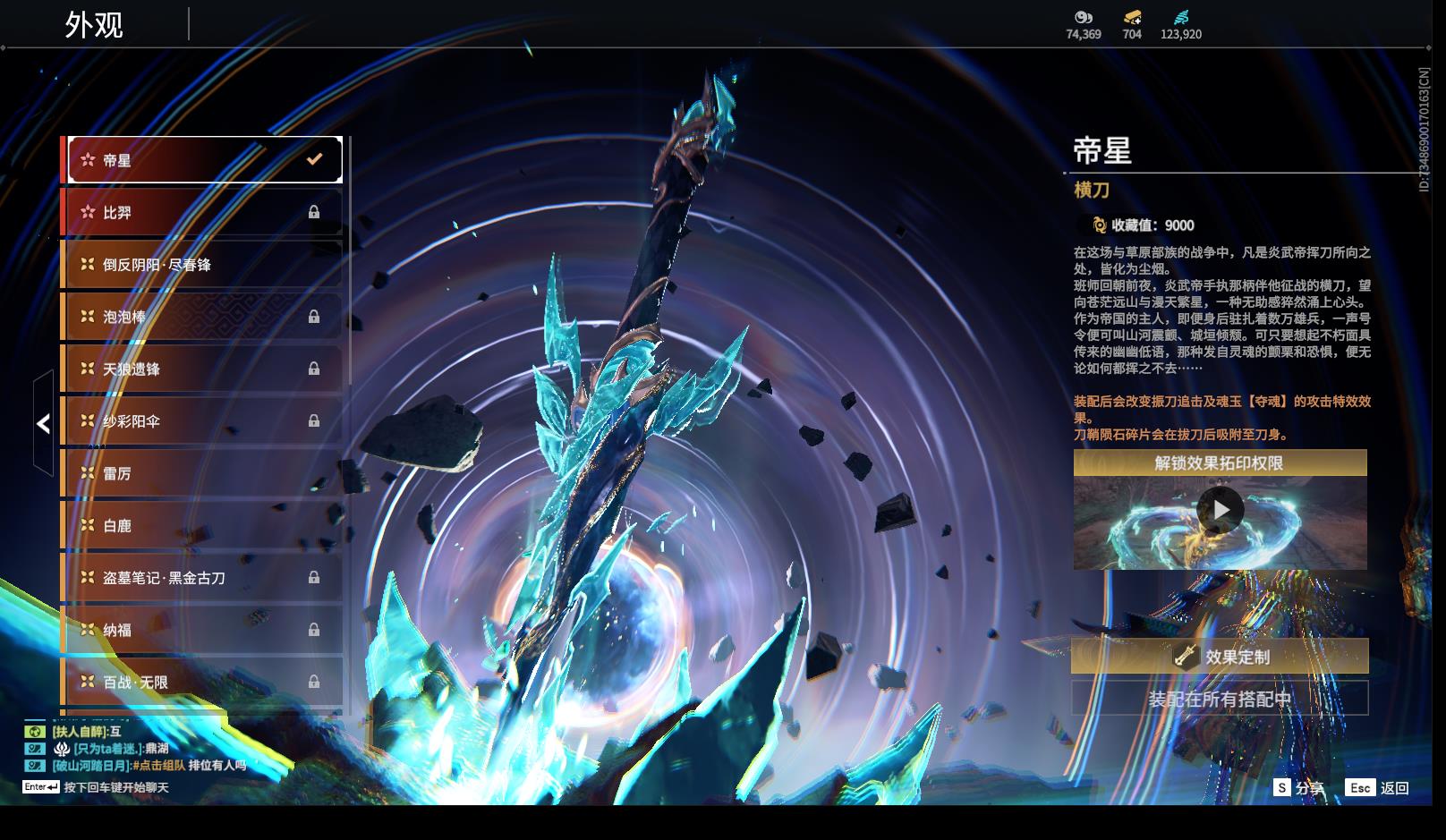Click the 横刀 weapon type label

[x=1092, y=190]
